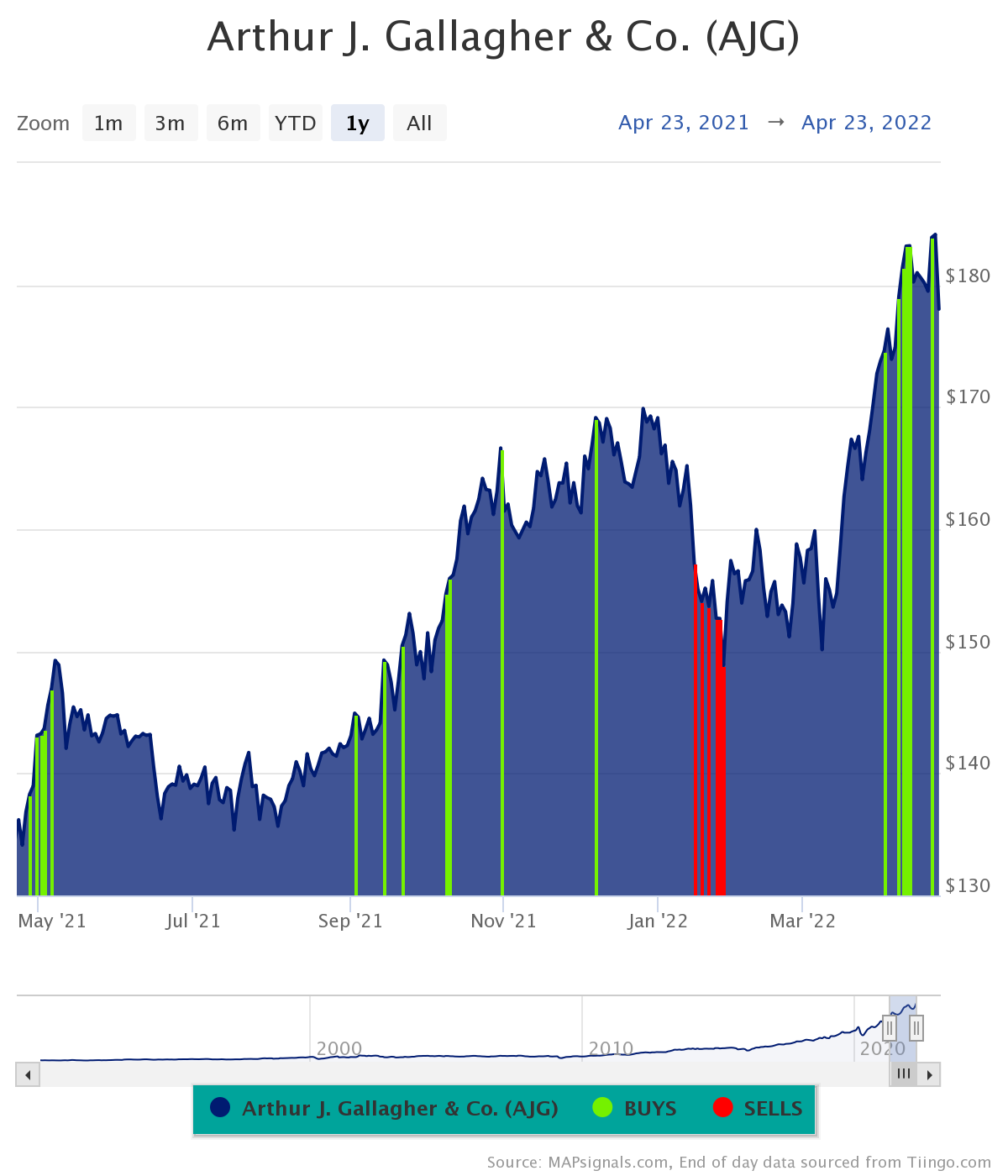Set zoom range to 1m
1008x1176 pixels.
[x=108, y=123]
